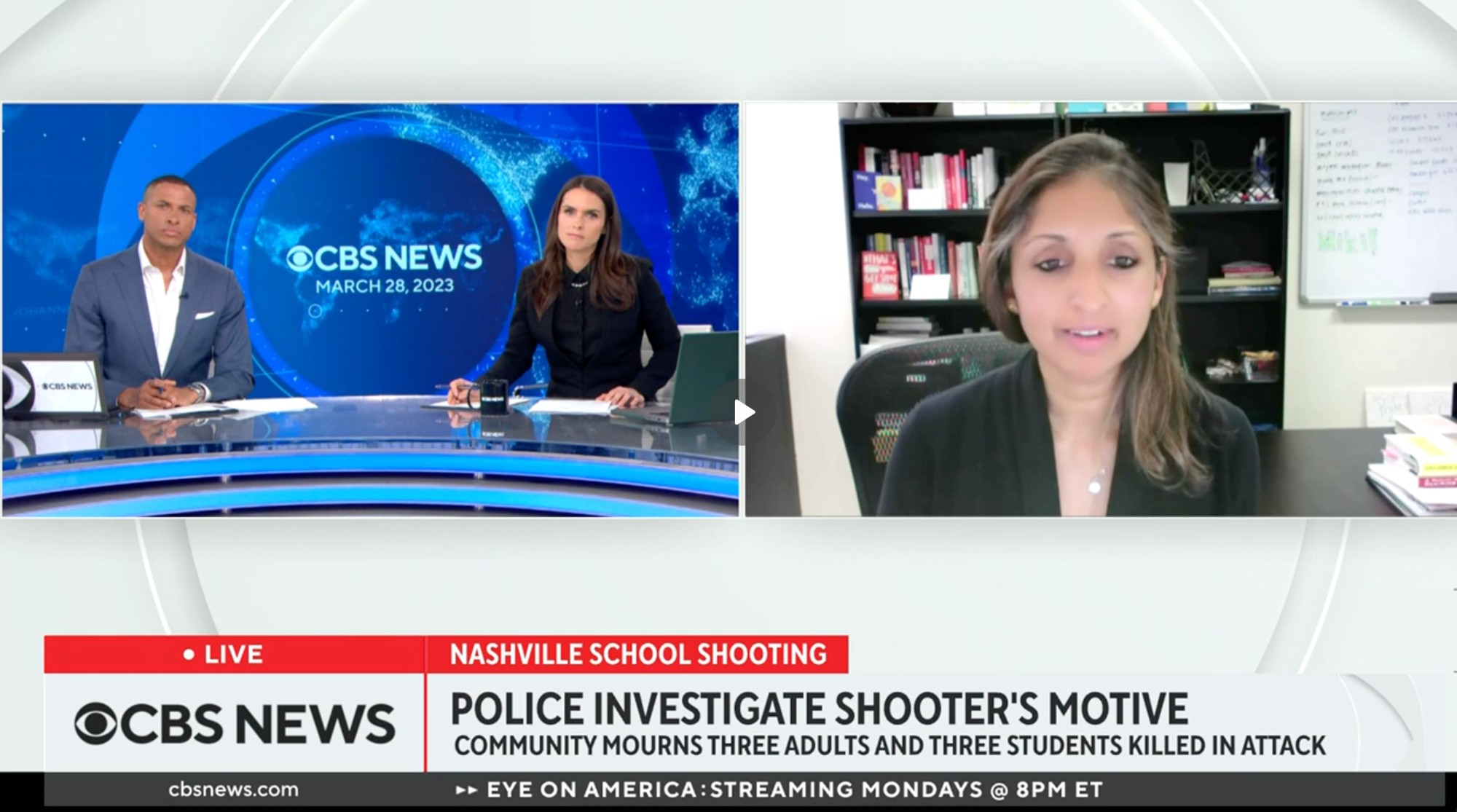The image size is (1457, 812).
Task: Click the Eye on America streaming ticker text
Action: tap(794, 789)
